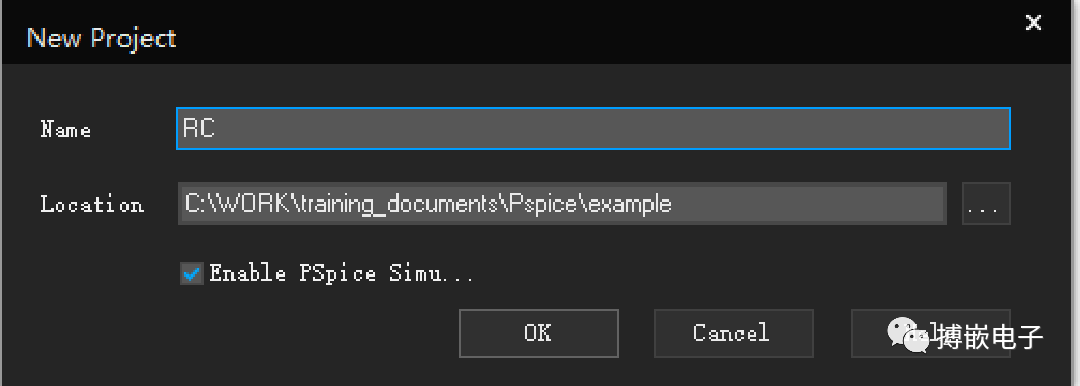Screen dimensions: 1080x386
Task: Click into the Location path field
Action: coord(562,203)
